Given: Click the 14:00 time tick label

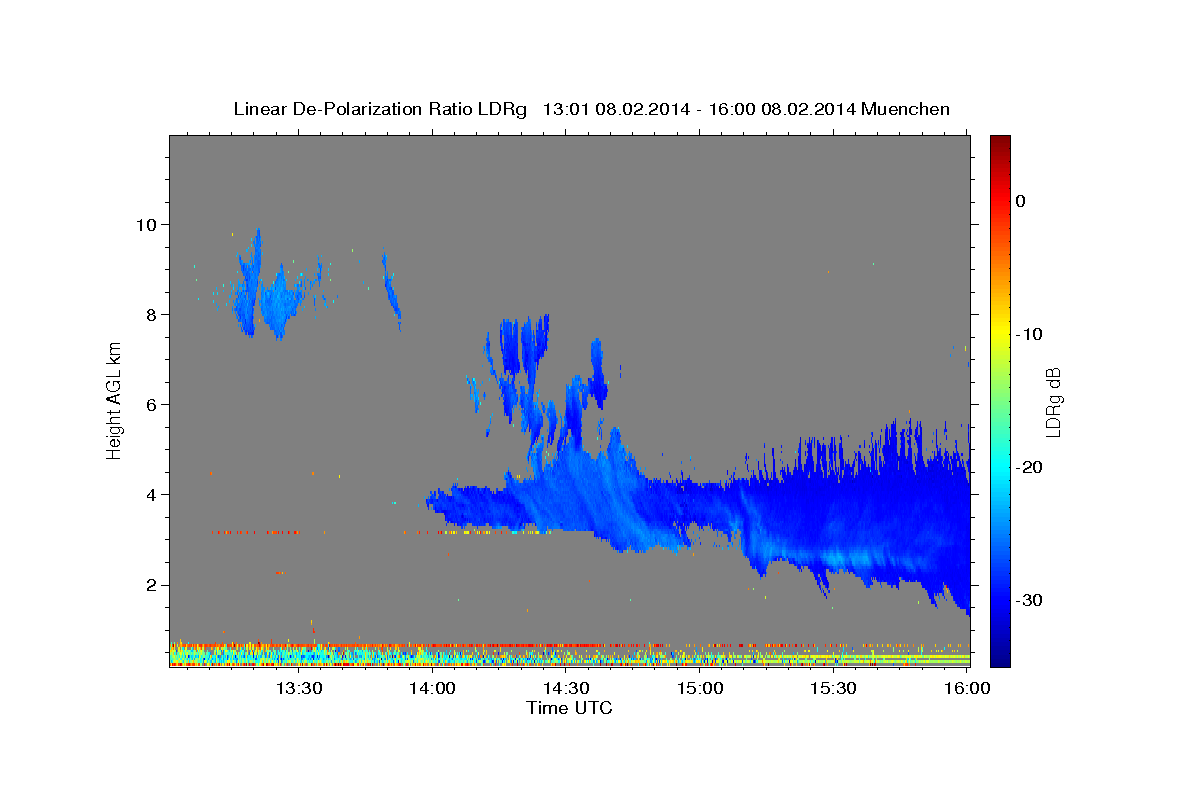Looking at the screenshot, I should [x=433, y=689].
